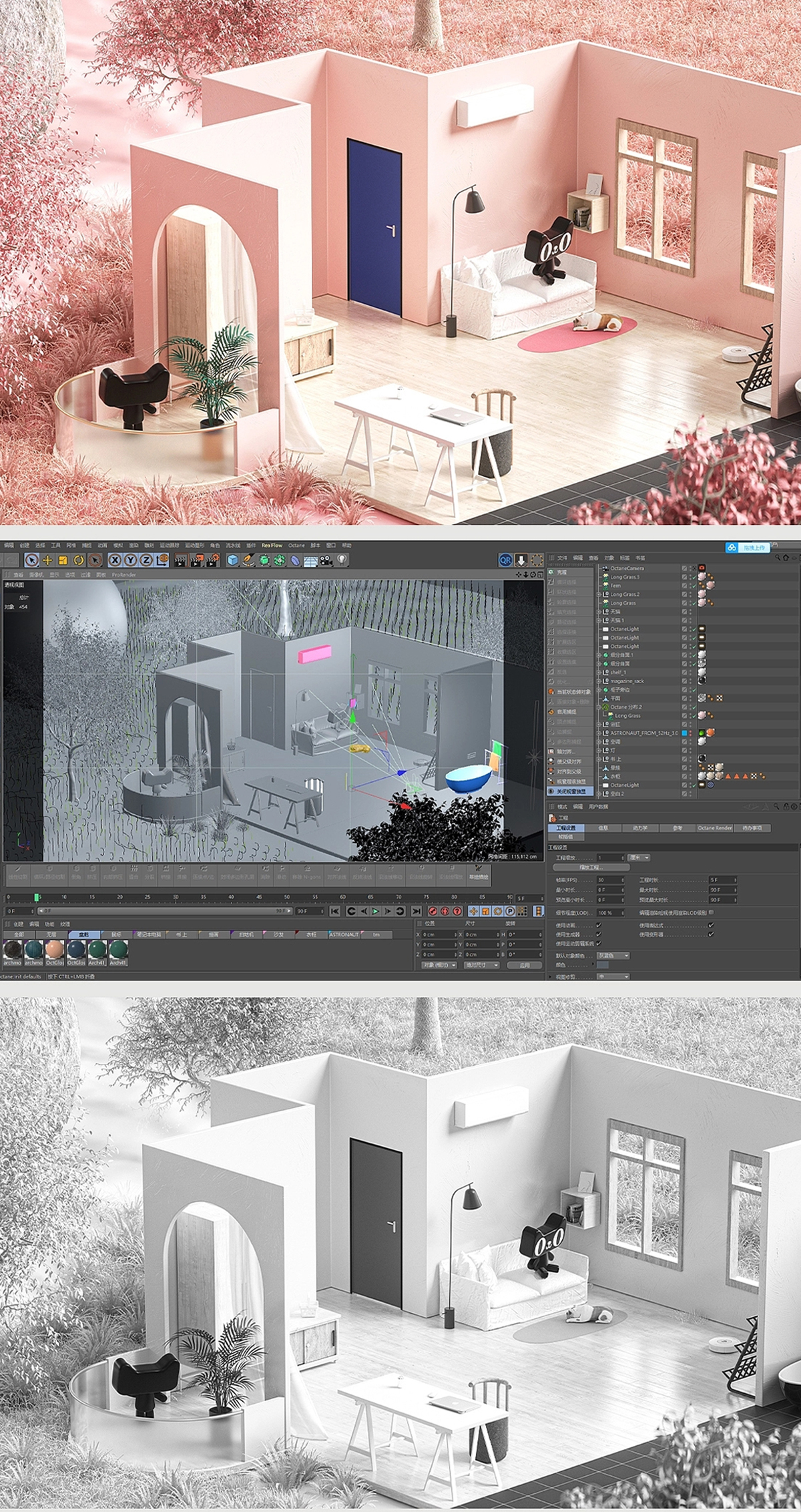
Task: Toggle visibility dots for OctaneCamera
Action: pyautogui.click(x=690, y=568)
